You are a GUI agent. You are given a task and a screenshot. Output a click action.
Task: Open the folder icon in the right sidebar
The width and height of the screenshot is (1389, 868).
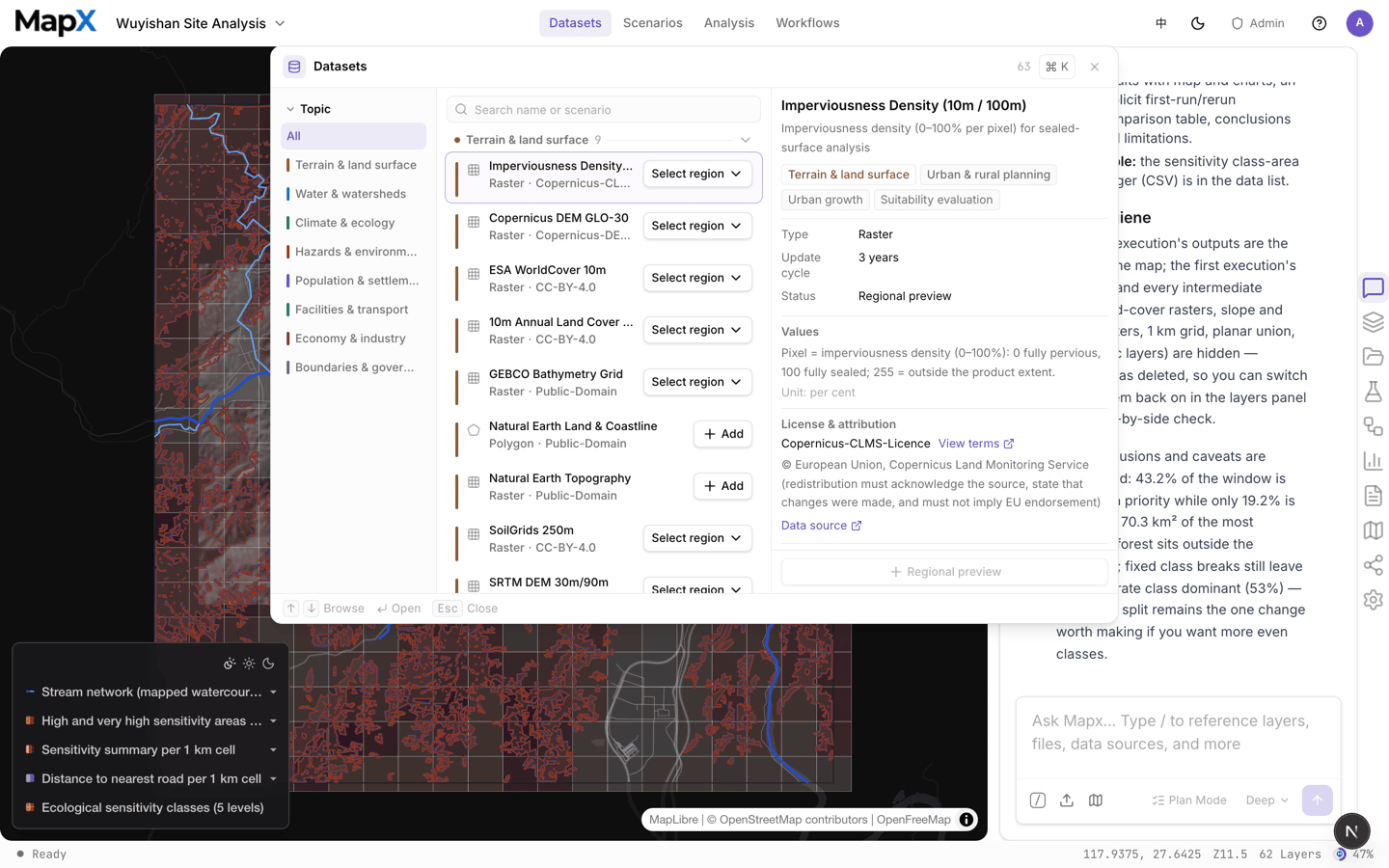pos(1373,357)
